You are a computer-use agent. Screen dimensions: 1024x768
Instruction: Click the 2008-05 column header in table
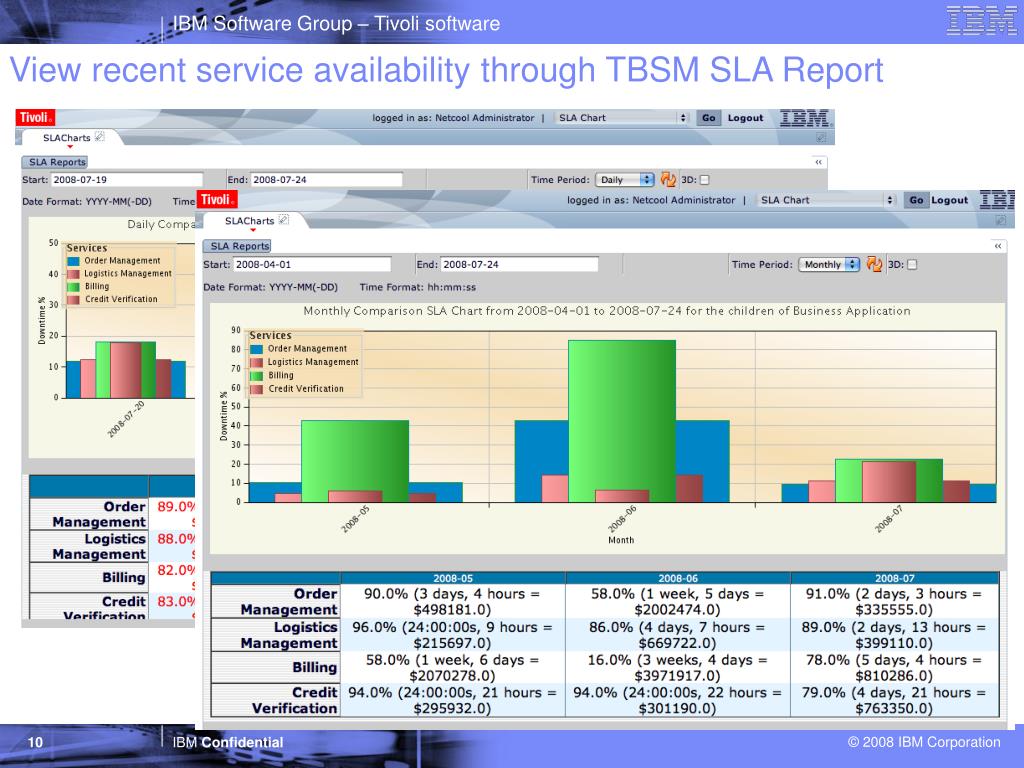coord(453,578)
